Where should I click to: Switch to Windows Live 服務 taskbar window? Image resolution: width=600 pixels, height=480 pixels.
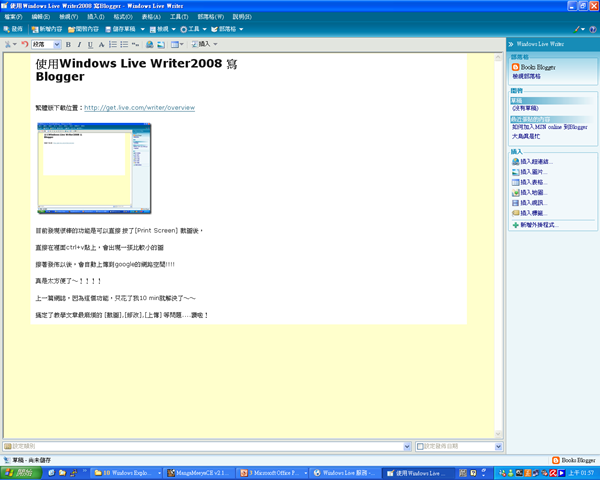coord(345,473)
